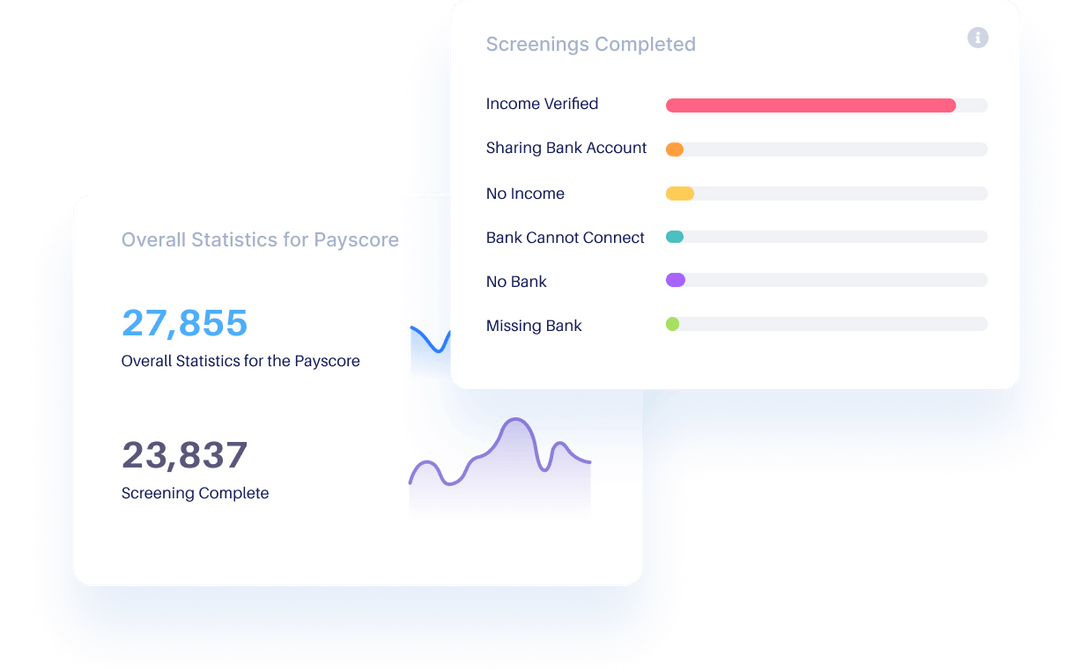Click the info icon on Screenings Completed card
1080x669 pixels.
click(x=978, y=37)
